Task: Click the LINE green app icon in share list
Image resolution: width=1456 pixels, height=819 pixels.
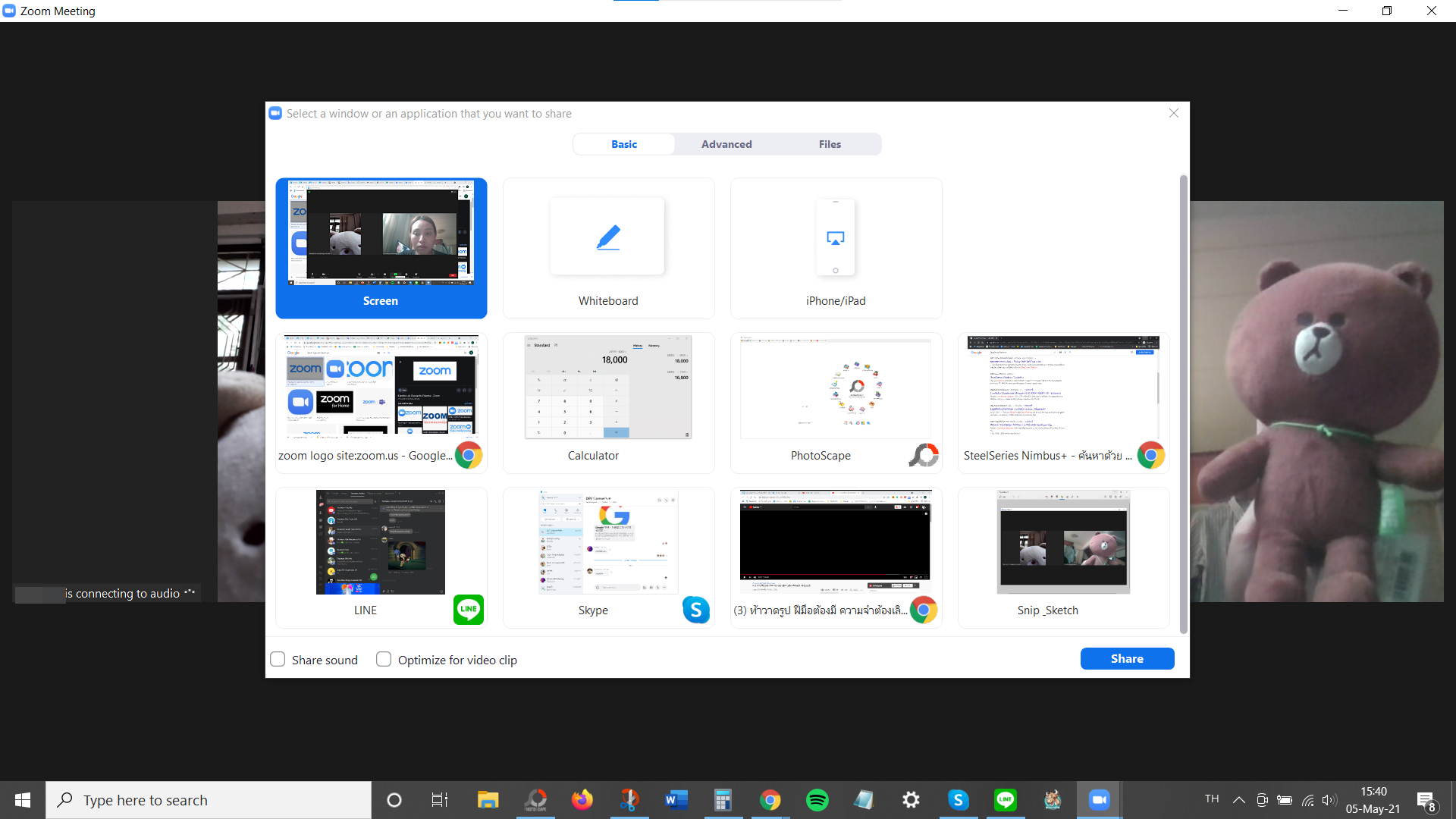Action: click(468, 610)
